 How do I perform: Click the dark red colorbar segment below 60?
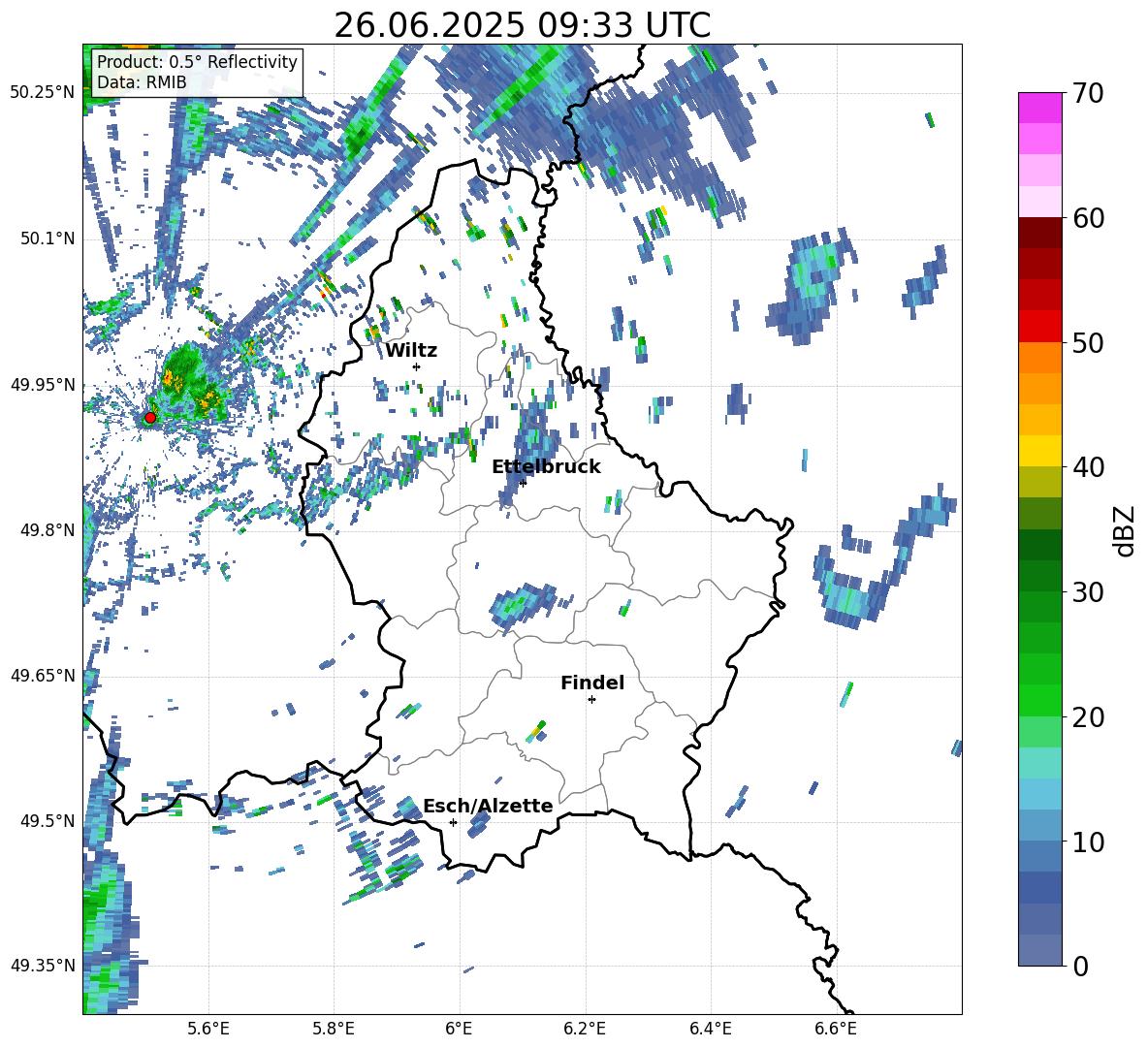pos(1039,233)
